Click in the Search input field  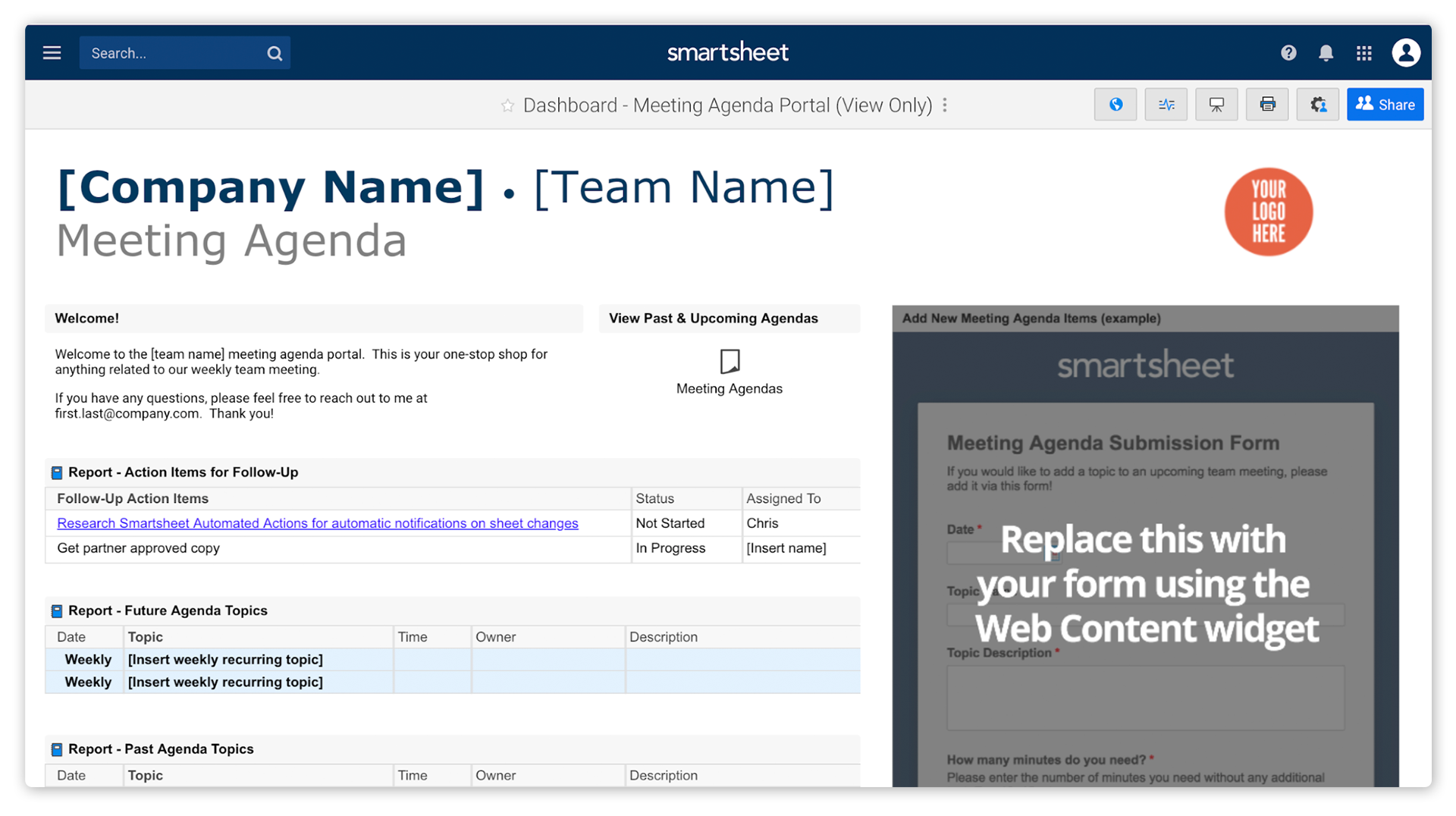pyautogui.click(x=171, y=53)
